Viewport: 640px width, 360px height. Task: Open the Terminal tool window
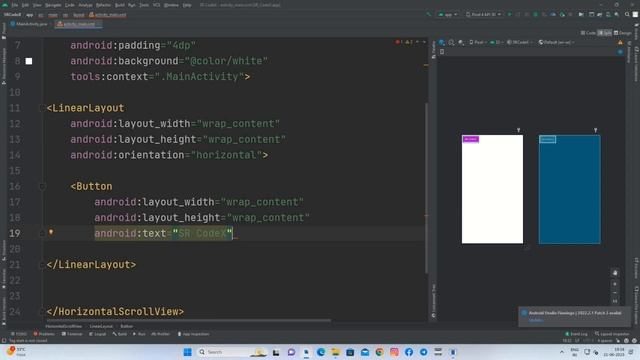72,334
